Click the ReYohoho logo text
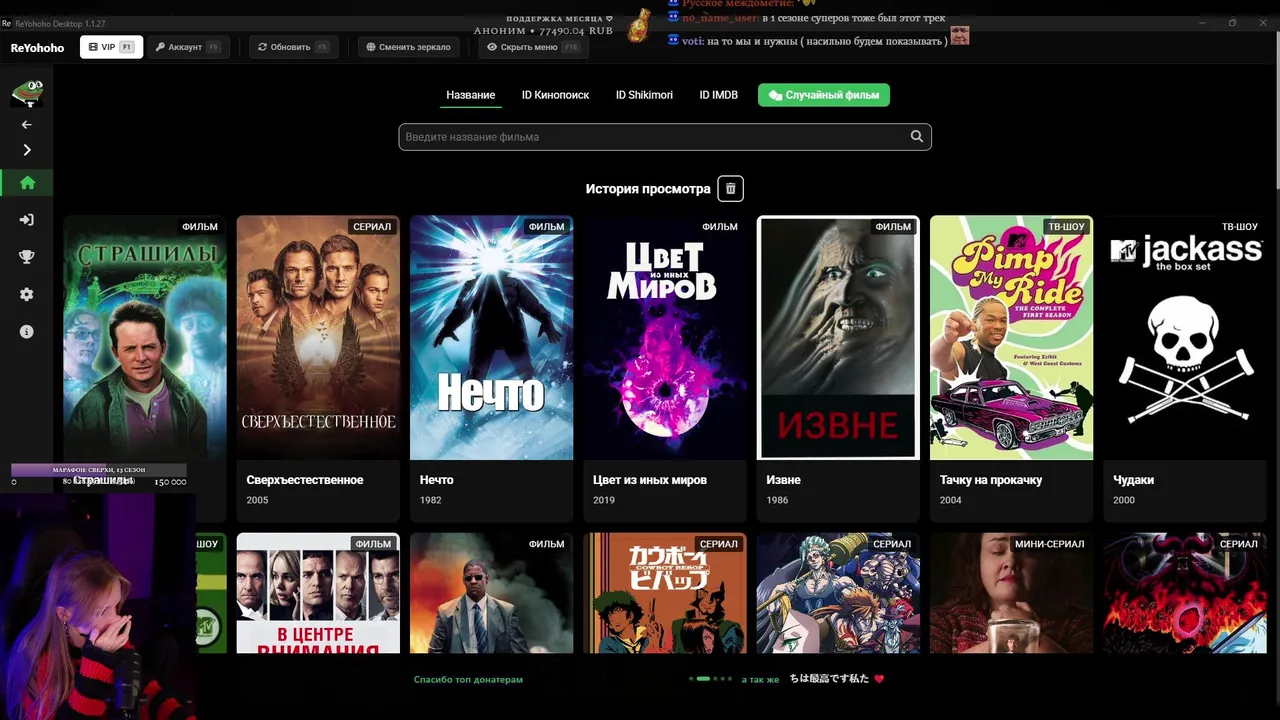The image size is (1280, 720). pyautogui.click(x=37, y=47)
